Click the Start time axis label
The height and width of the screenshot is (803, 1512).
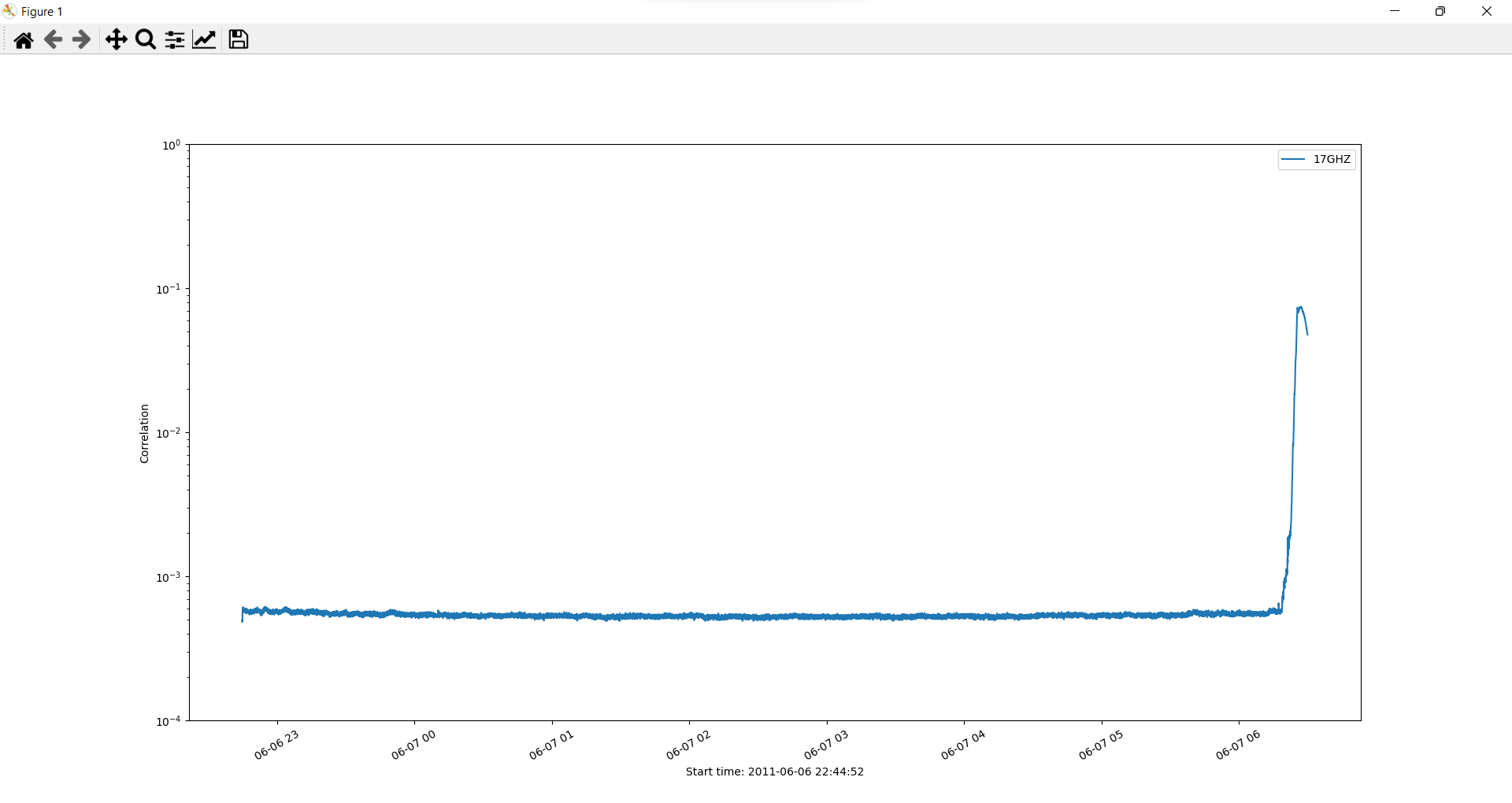point(774,772)
